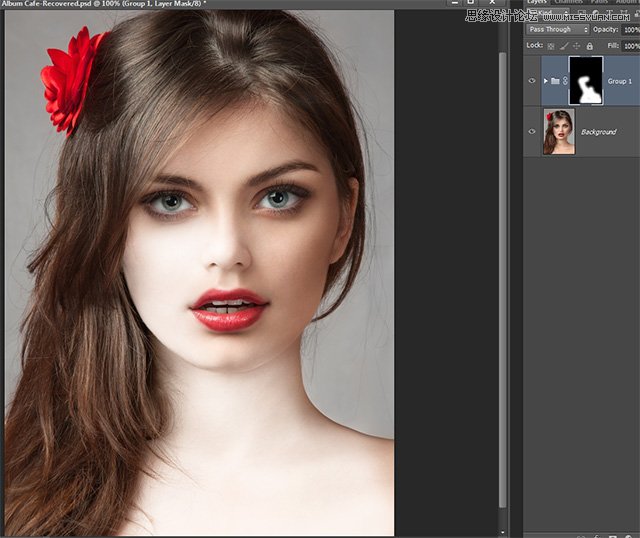Click the Opacity label

605,29
